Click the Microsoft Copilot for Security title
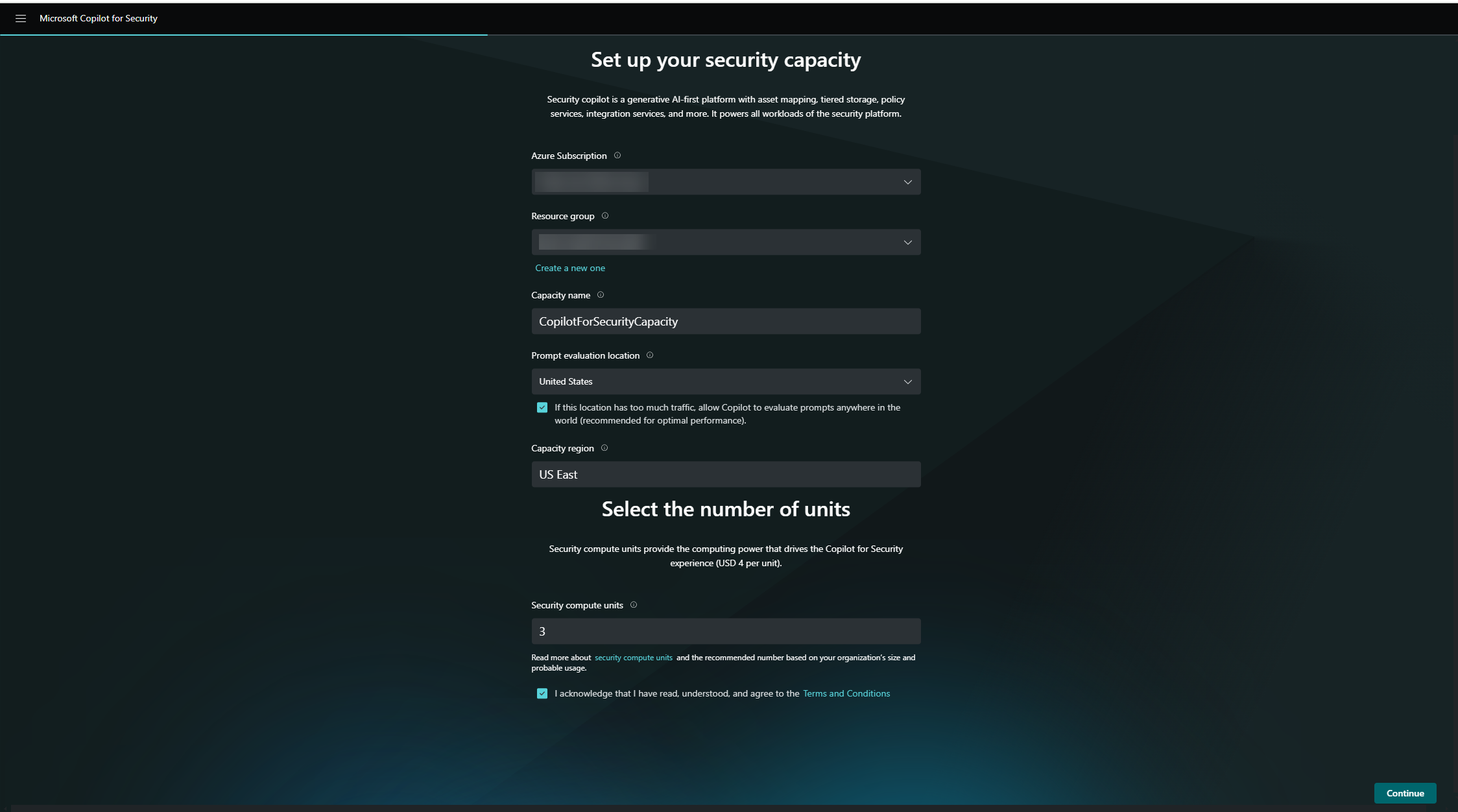Viewport: 1458px width, 812px height. [x=99, y=18]
